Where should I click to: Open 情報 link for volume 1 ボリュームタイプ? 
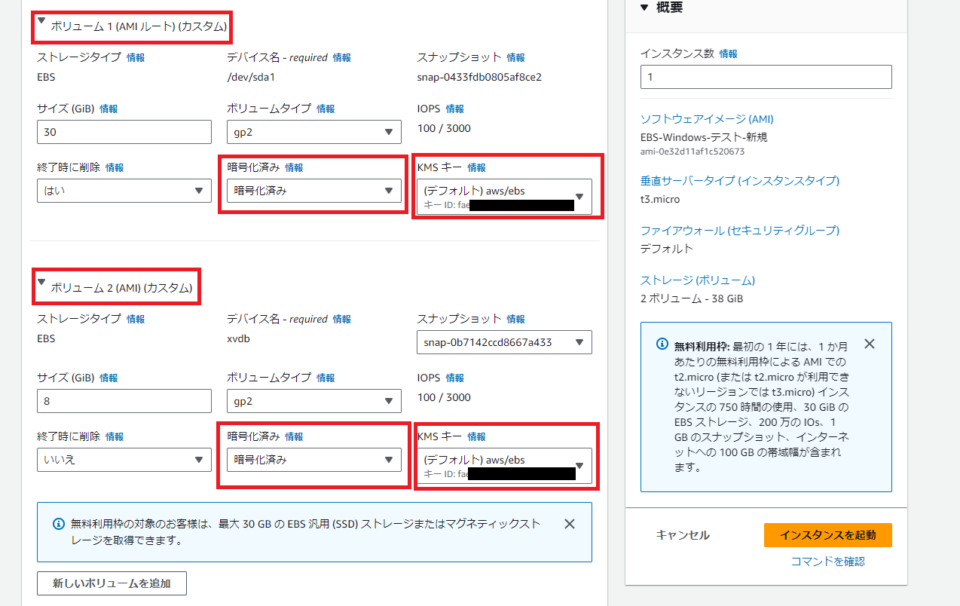pyautogui.click(x=325, y=109)
